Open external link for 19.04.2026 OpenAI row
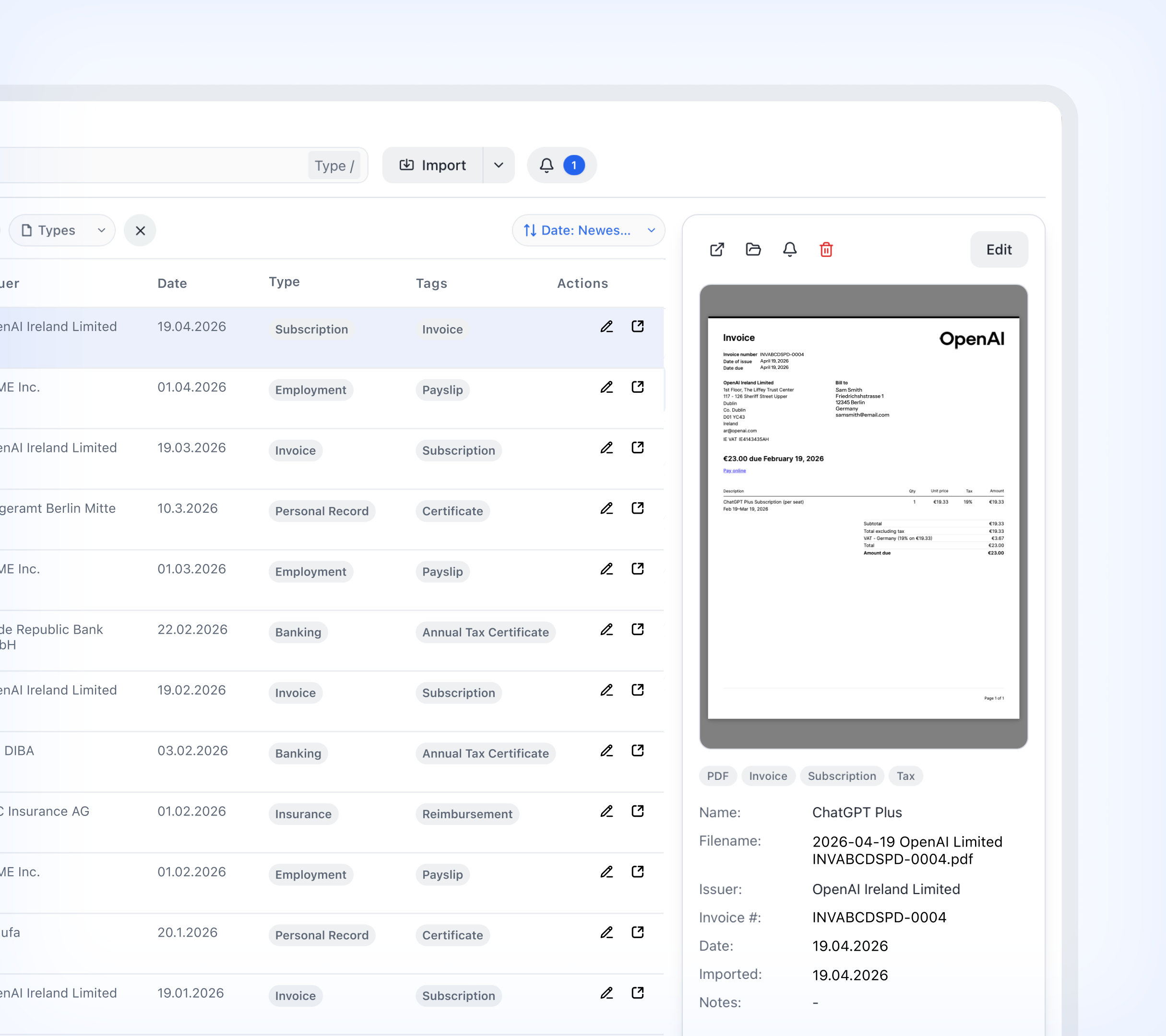 [x=638, y=326]
